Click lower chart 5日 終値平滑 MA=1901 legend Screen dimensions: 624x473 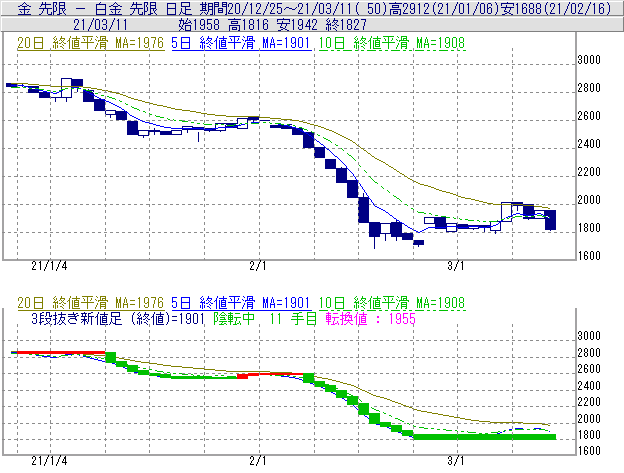(x=241, y=303)
